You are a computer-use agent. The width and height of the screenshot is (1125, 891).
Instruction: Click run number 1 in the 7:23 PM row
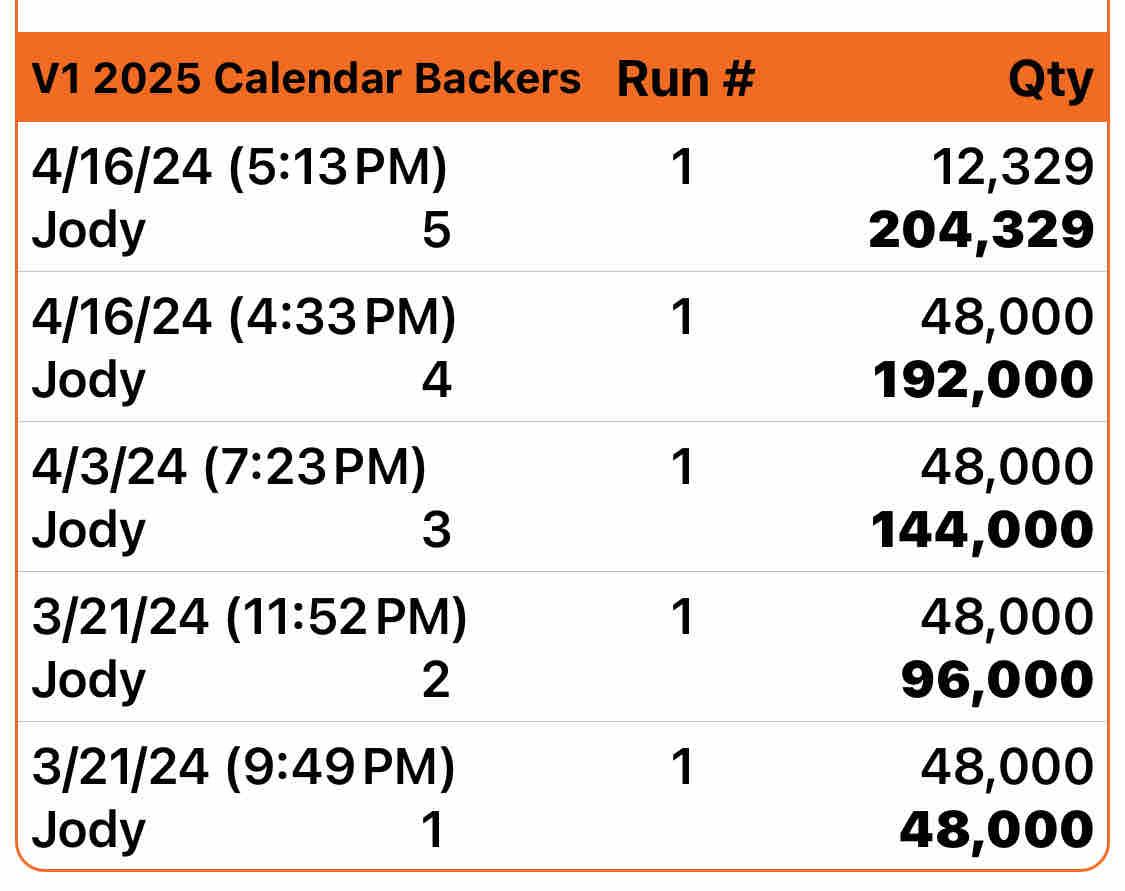point(682,467)
